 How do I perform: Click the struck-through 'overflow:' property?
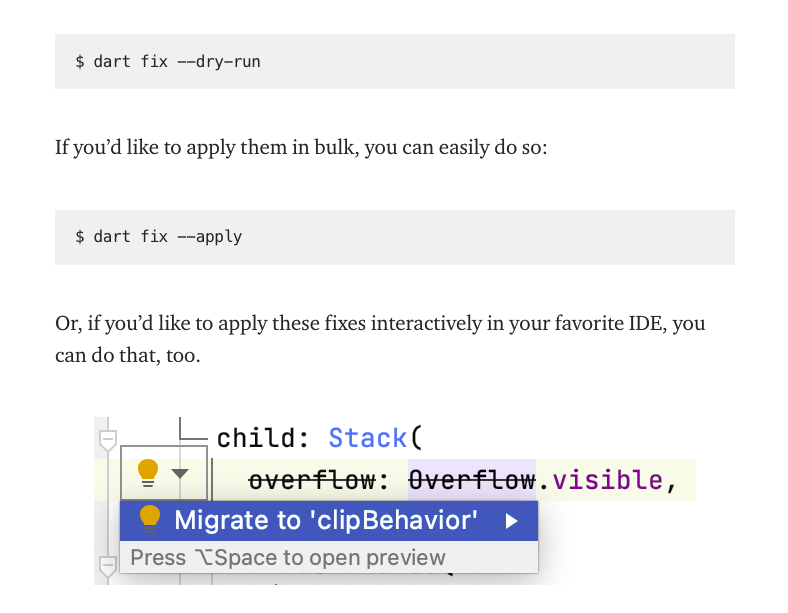coord(319,480)
